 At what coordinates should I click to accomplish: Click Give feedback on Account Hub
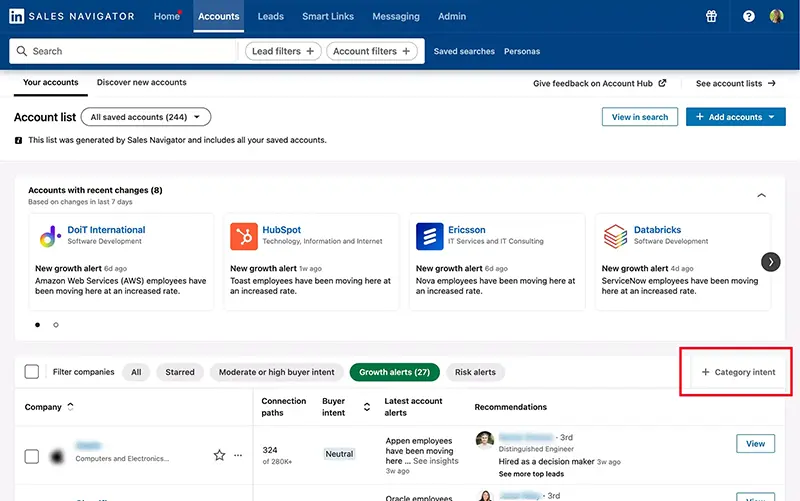coord(599,83)
